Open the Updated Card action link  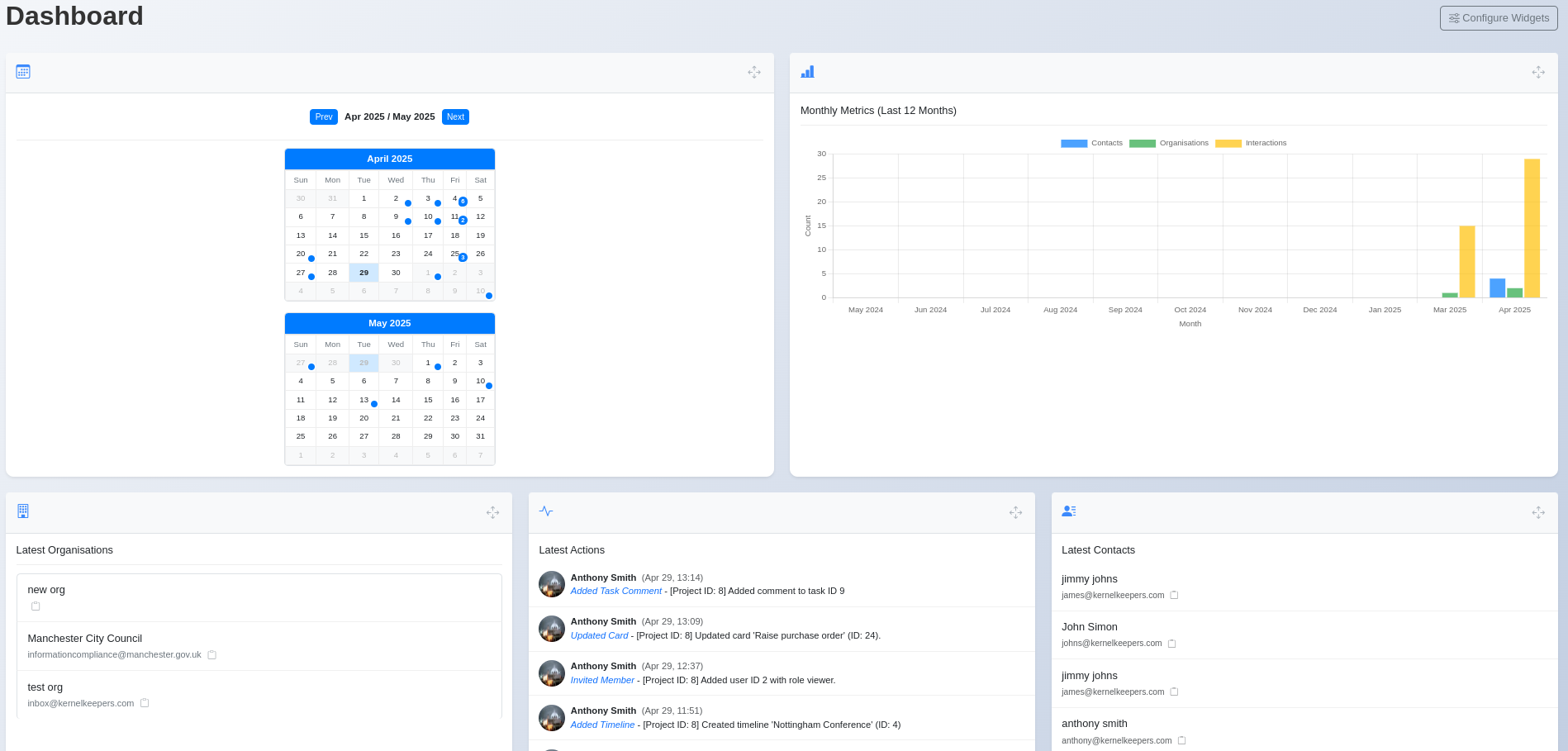(x=600, y=635)
